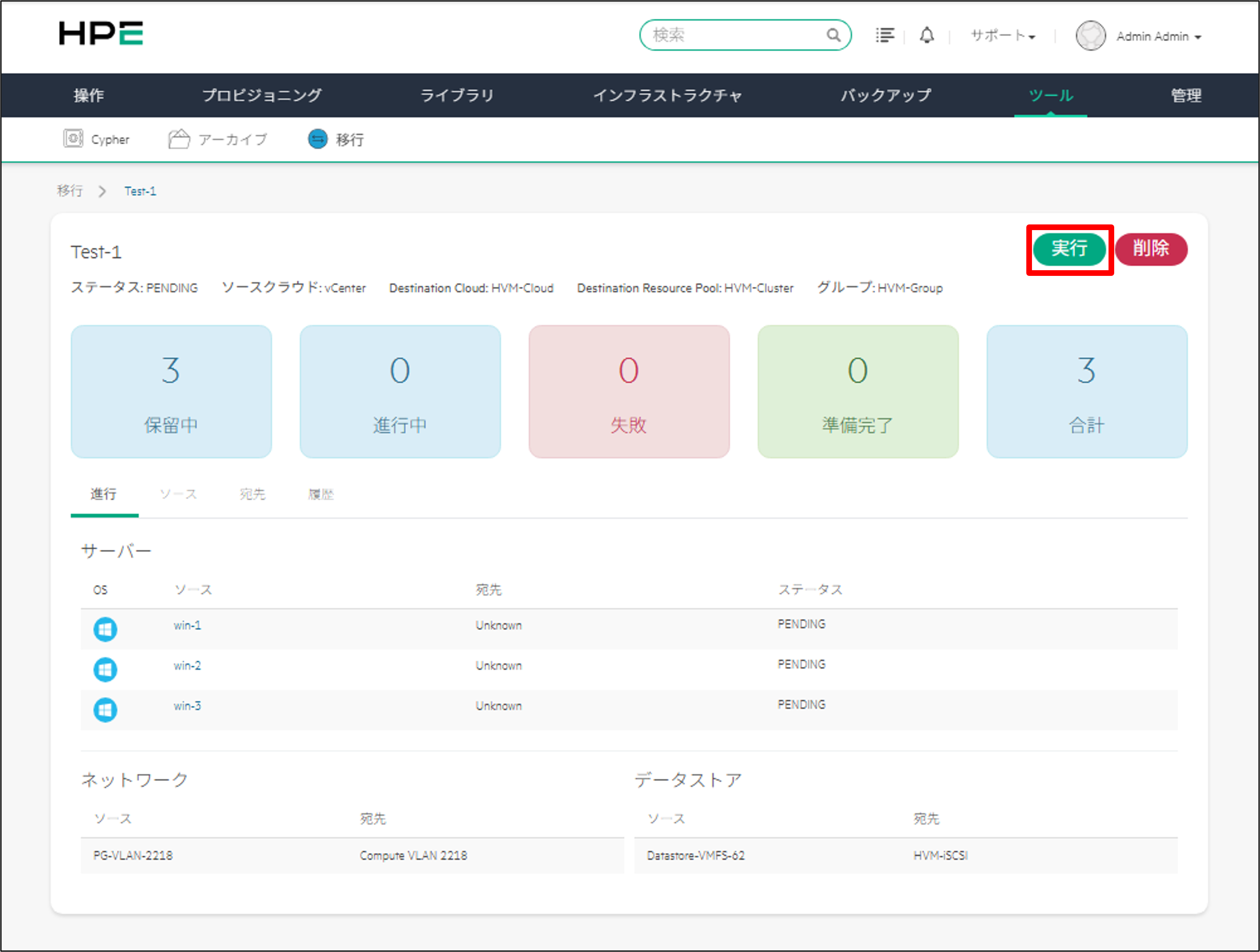Click the blue 移行 migration icon

pos(318,139)
